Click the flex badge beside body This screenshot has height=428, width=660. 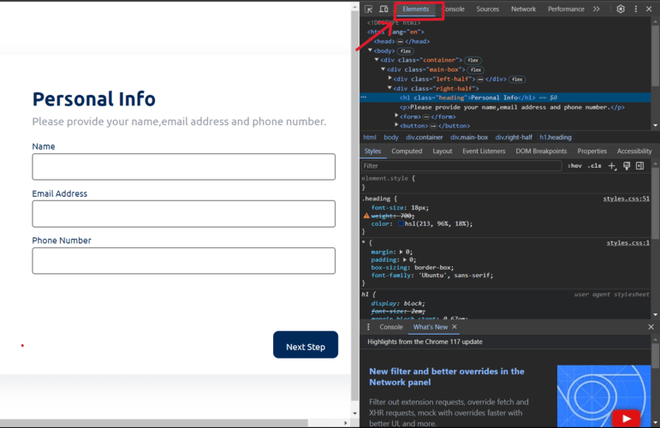(405, 51)
